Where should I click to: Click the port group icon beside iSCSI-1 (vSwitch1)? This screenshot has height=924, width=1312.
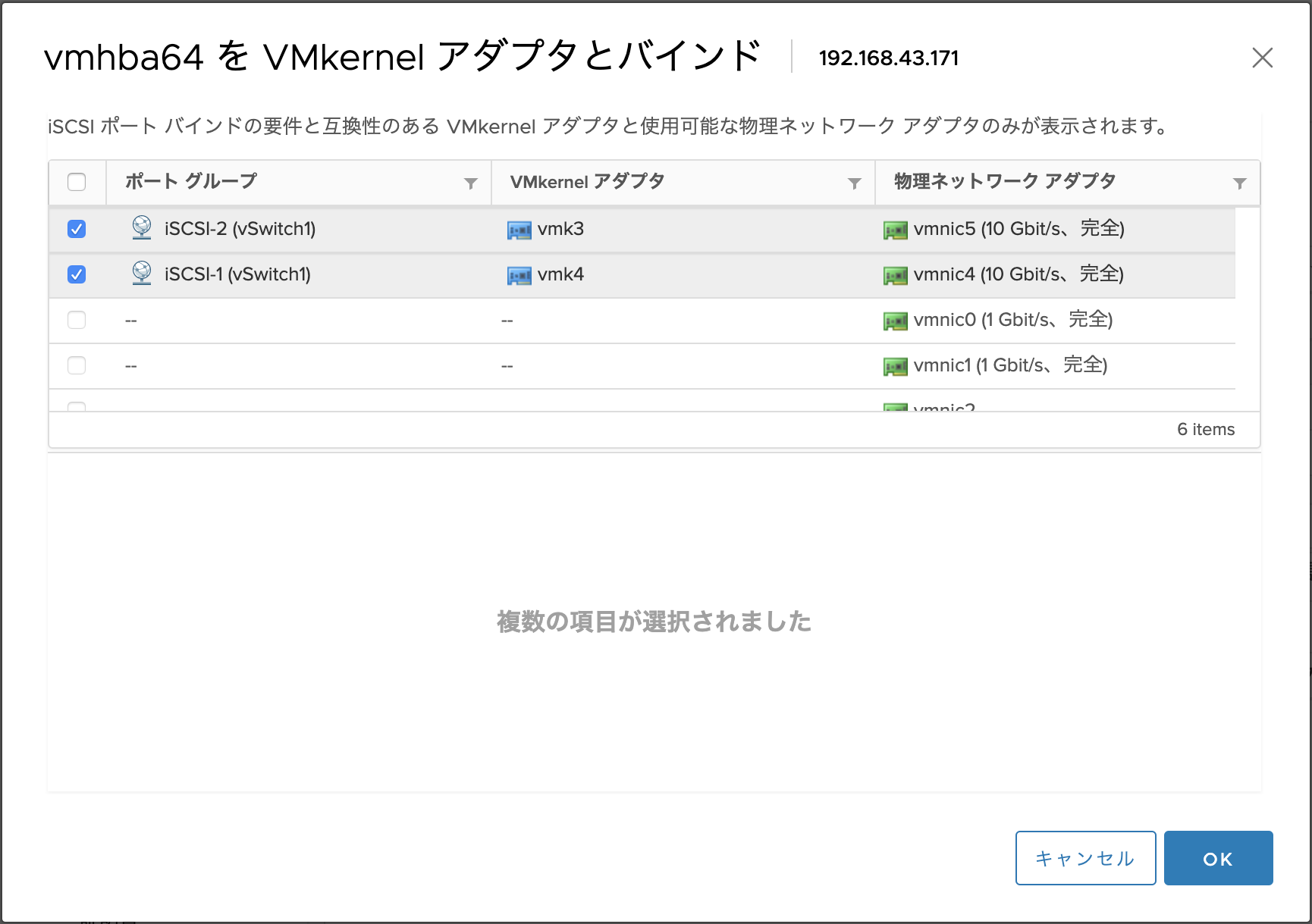pyautogui.click(x=142, y=273)
